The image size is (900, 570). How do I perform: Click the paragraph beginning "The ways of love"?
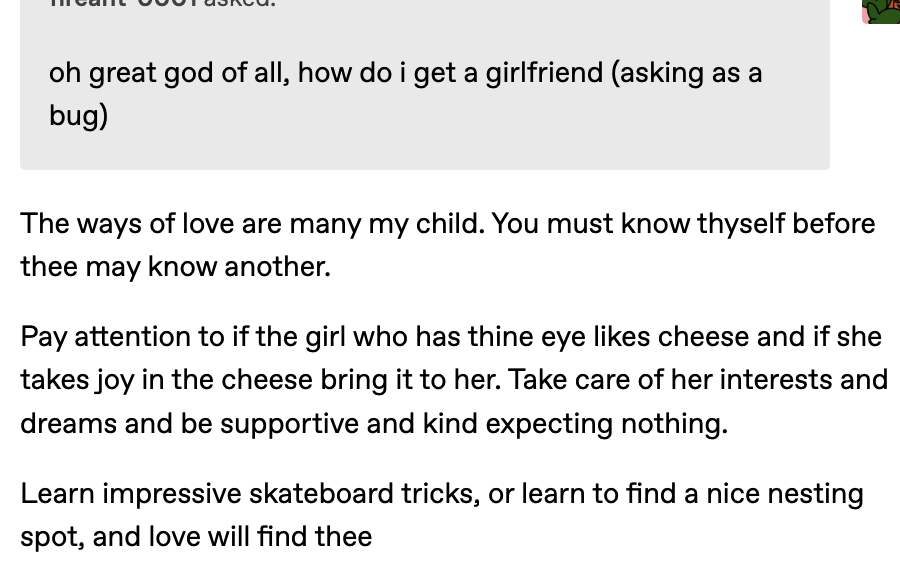(x=448, y=245)
